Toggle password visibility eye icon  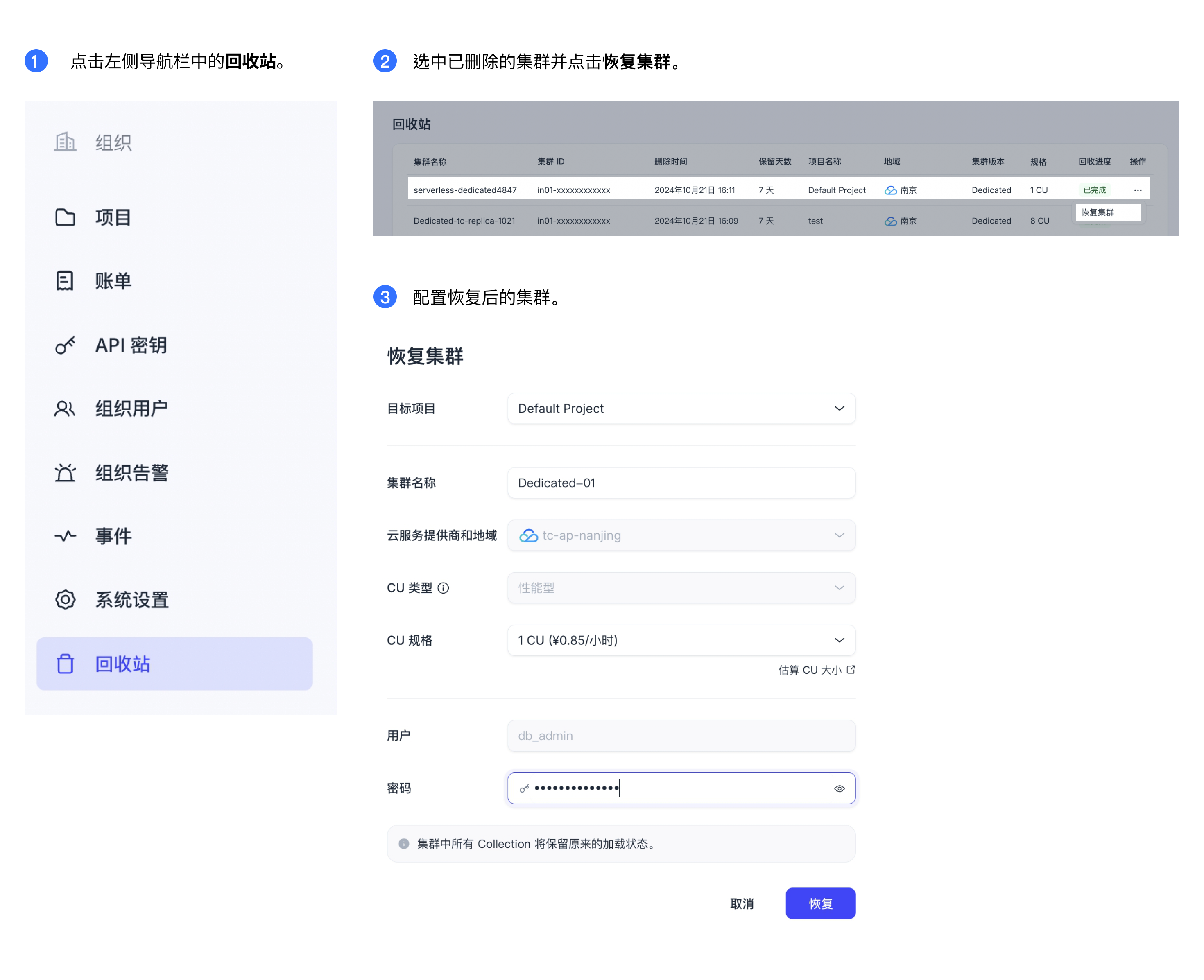tap(839, 789)
